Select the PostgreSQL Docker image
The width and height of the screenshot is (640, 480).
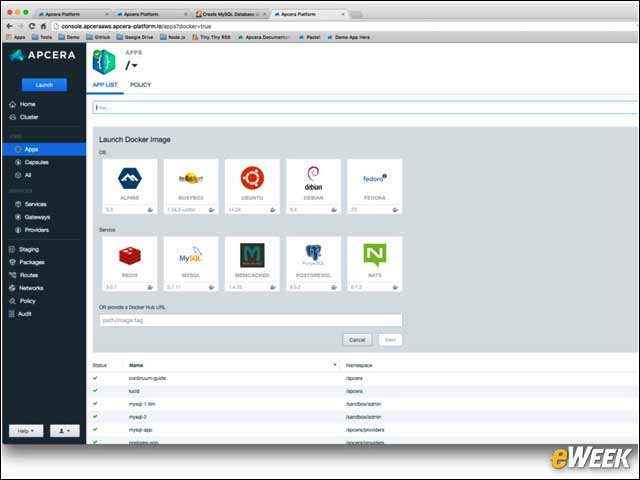click(313, 264)
